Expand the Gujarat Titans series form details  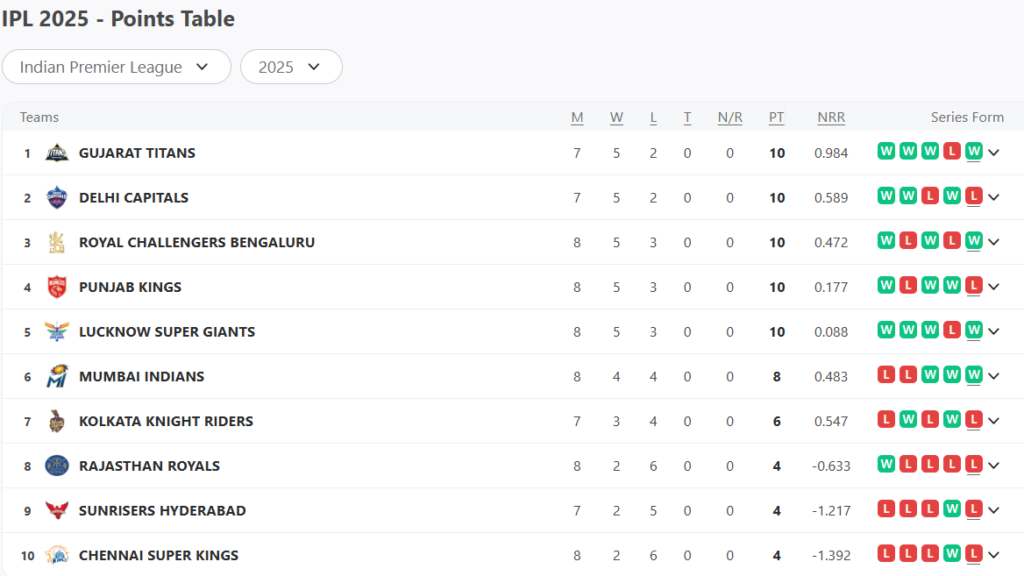pos(991,151)
